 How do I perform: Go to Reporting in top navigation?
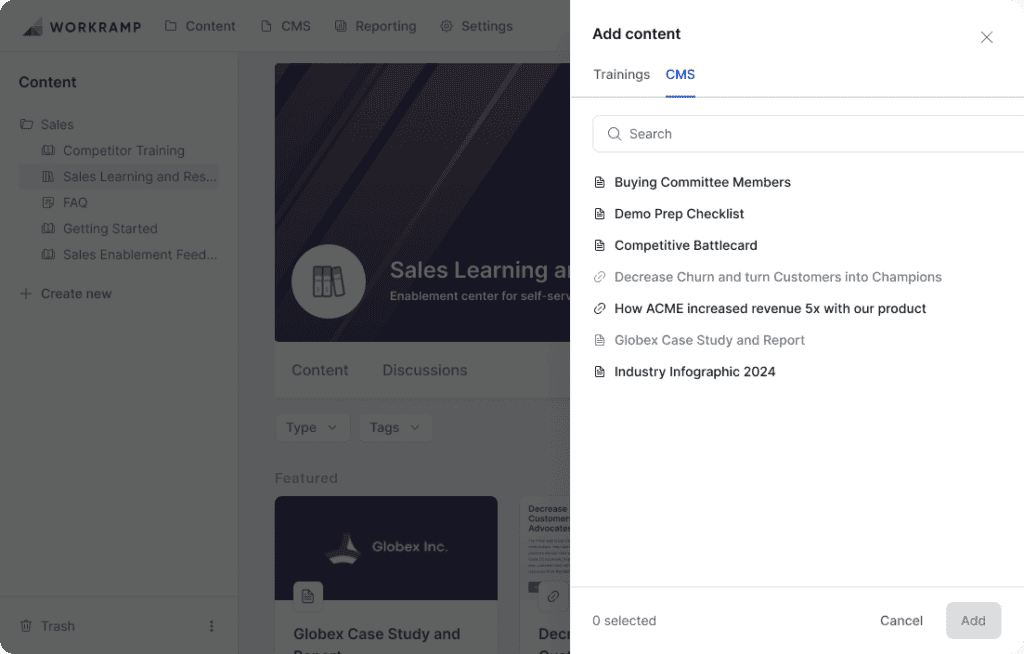click(376, 26)
